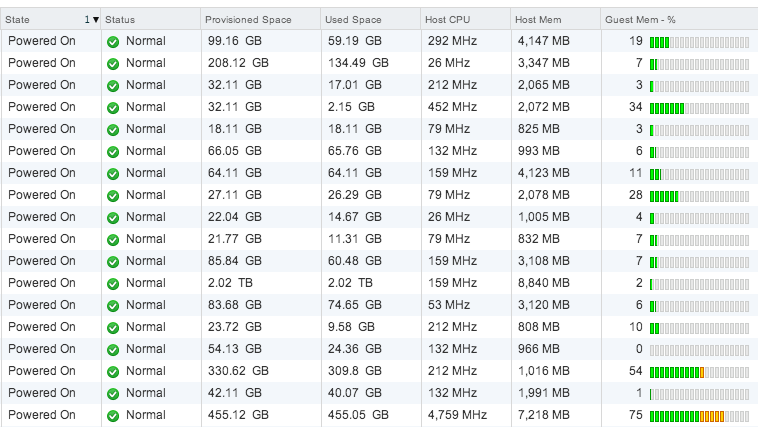
Task: Click the 75 percent guest memory bar
Action: tap(699, 415)
